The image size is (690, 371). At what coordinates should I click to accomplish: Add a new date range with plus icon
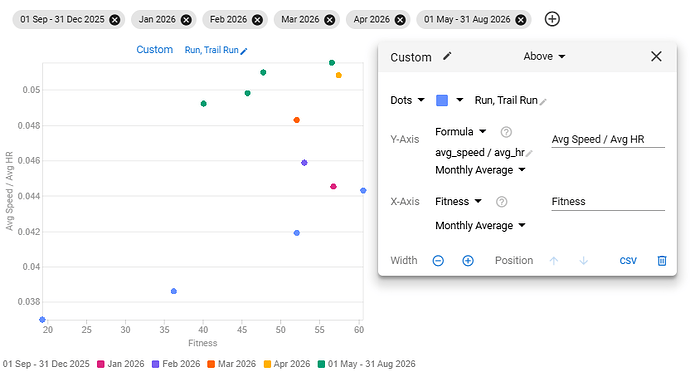(x=552, y=19)
